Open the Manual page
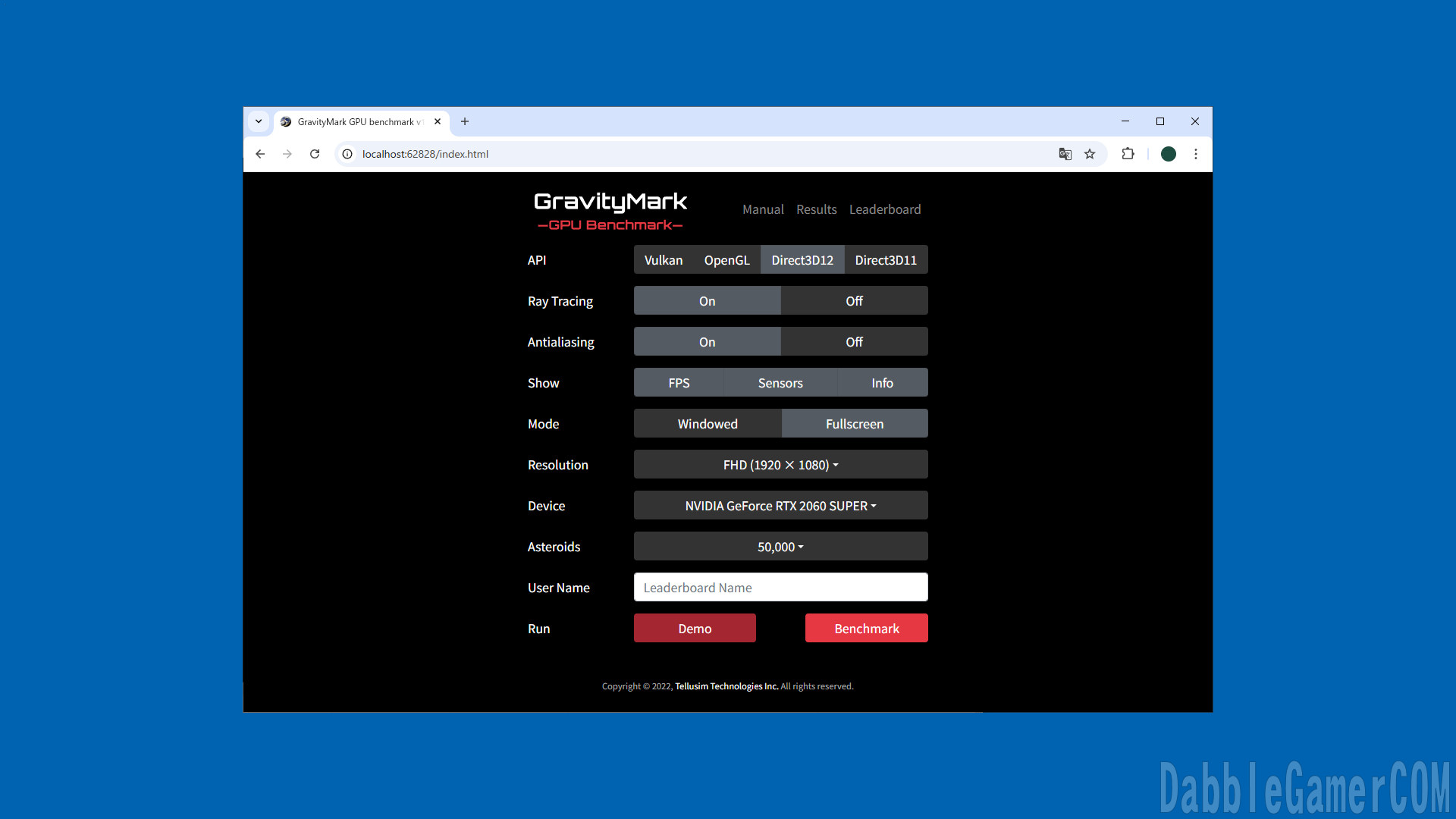Image resolution: width=1456 pixels, height=819 pixels. [x=763, y=209]
